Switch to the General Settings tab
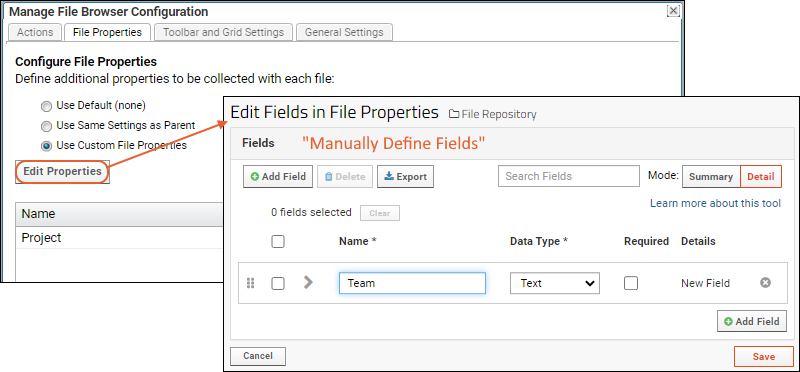This screenshot has height=372, width=800. tap(344, 32)
